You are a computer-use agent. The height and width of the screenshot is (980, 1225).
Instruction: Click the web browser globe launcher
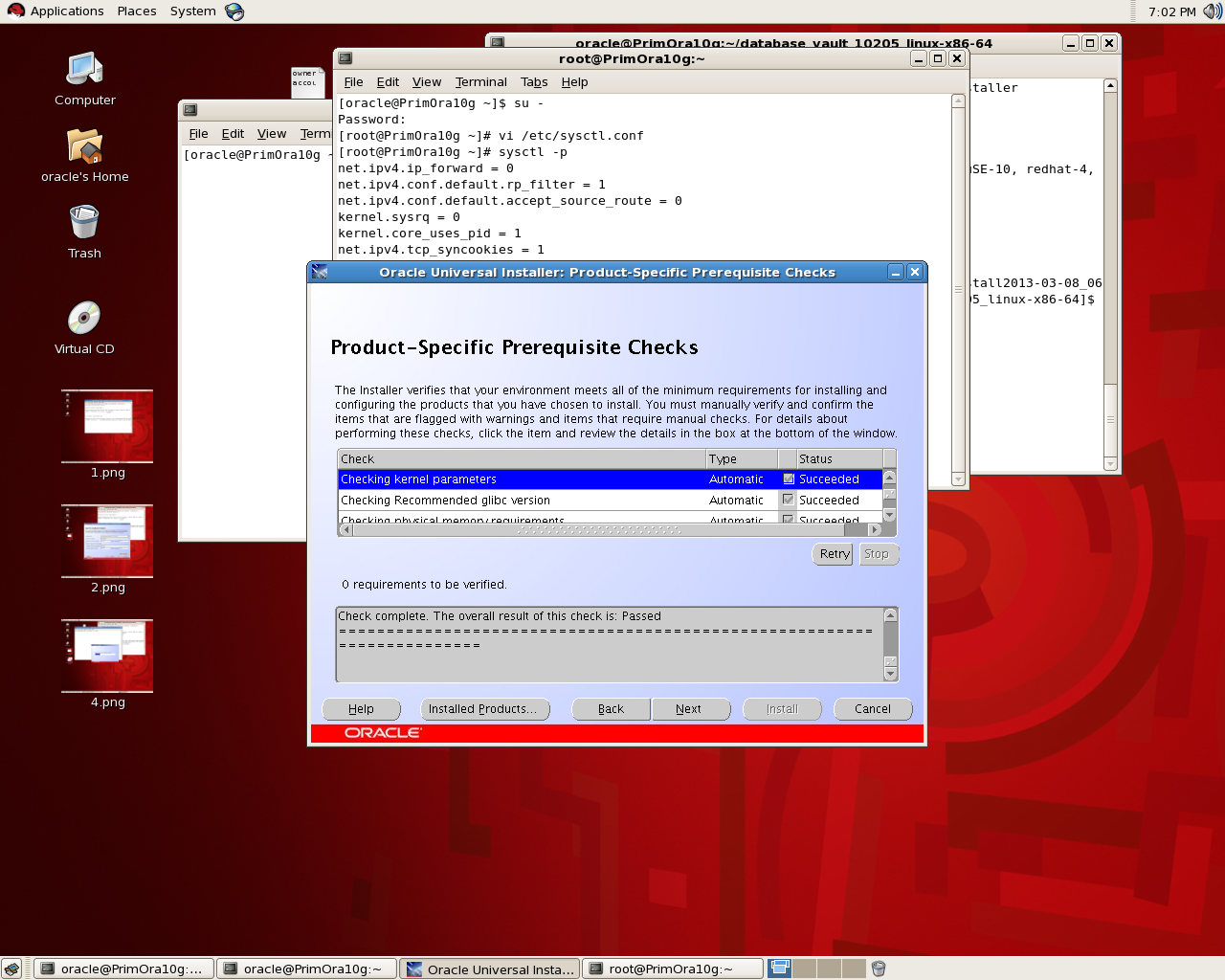pos(234,11)
